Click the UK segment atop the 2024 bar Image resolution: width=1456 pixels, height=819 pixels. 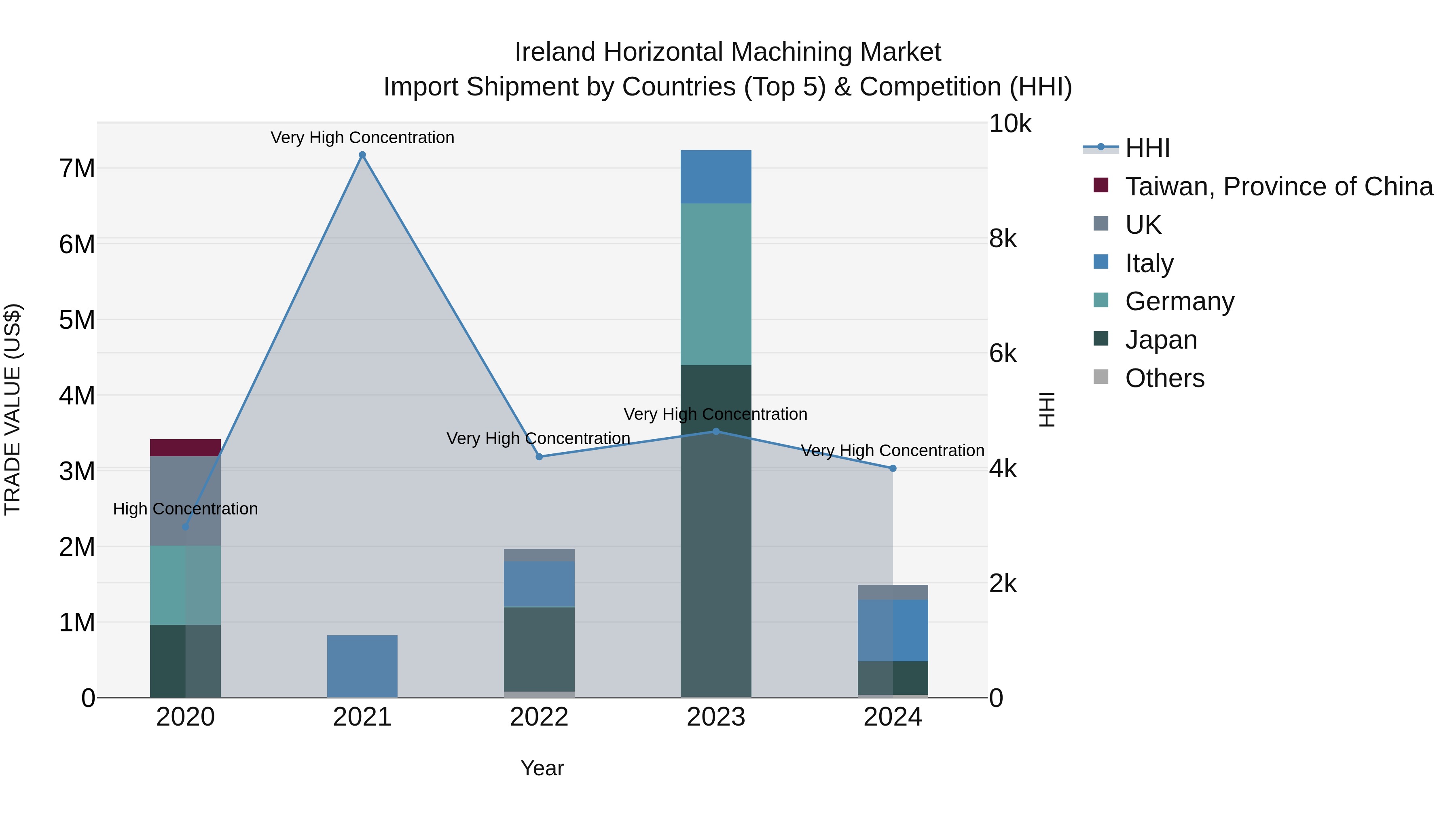coord(893,593)
